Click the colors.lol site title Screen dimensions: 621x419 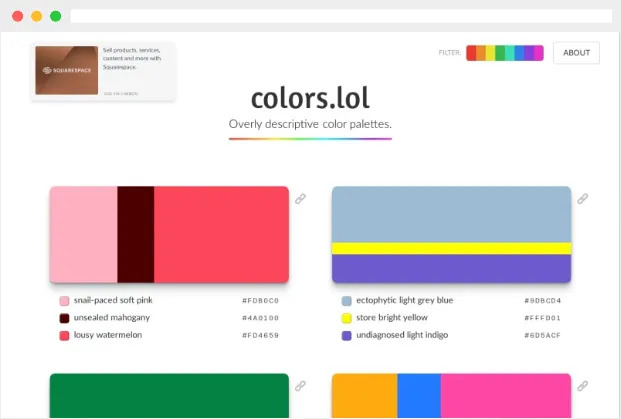tap(310, 98)
